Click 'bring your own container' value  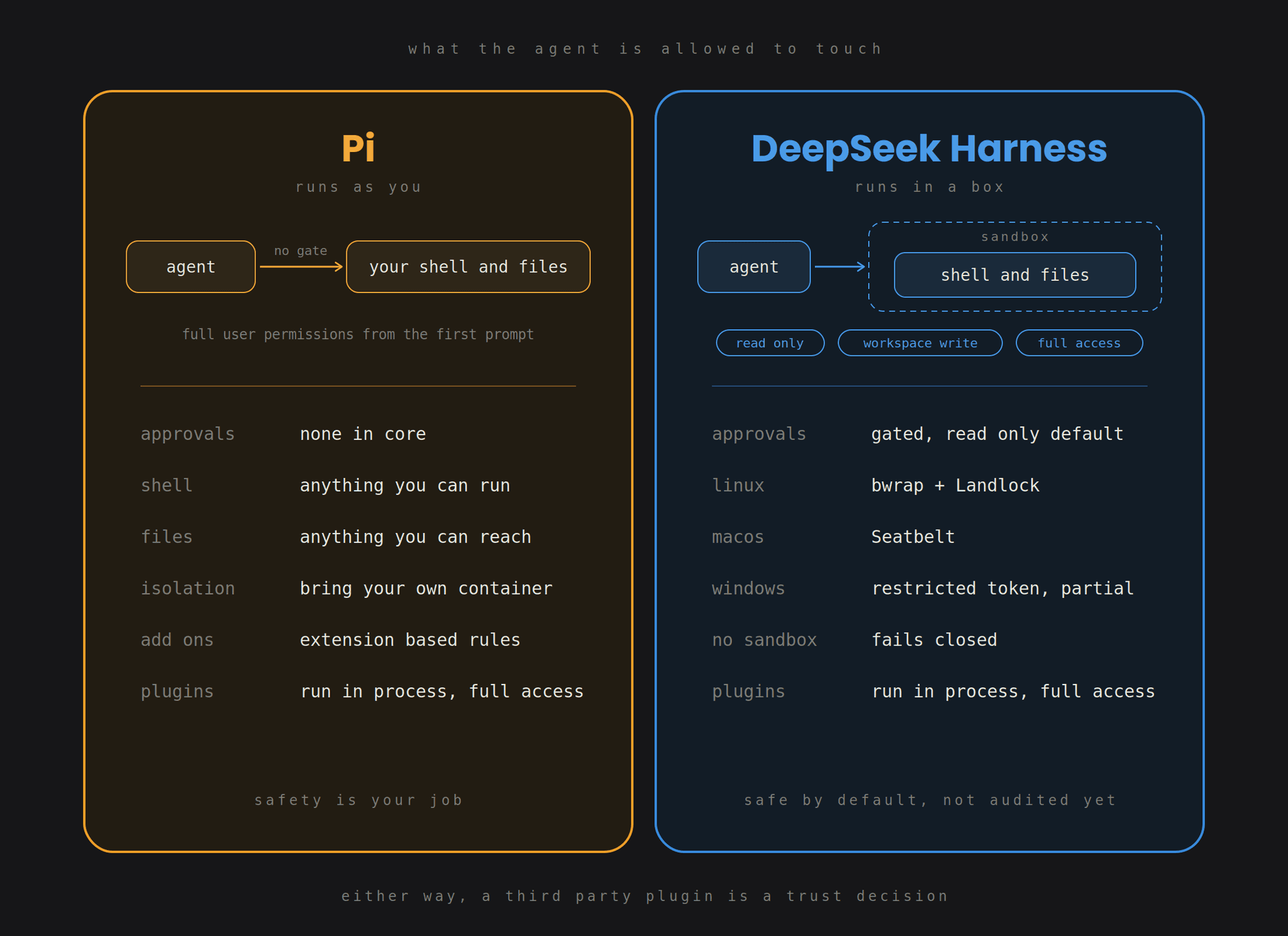pyautogui.click(x=426, y=589)
